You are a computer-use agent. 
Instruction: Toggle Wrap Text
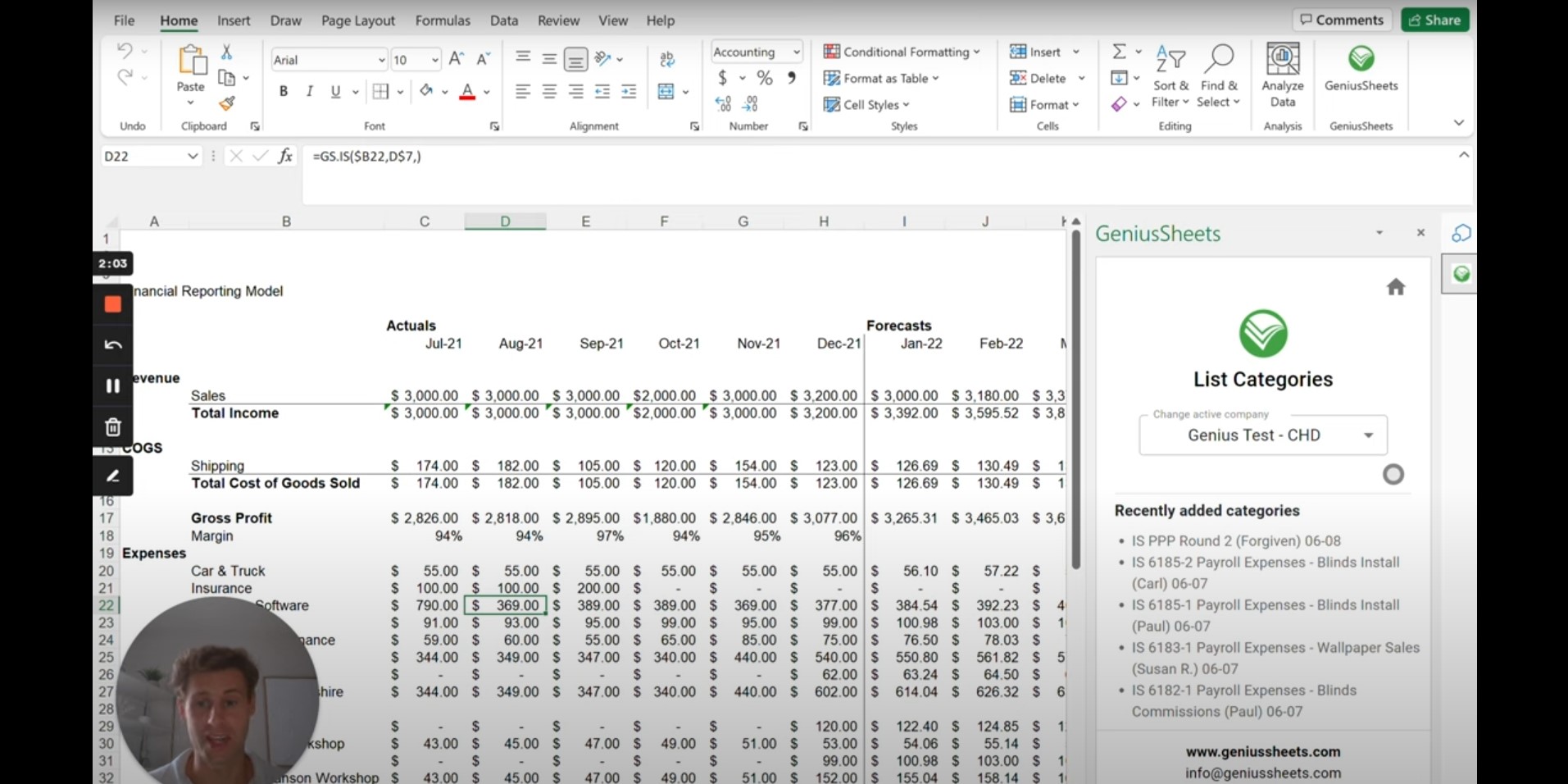[x=667, y=59]
